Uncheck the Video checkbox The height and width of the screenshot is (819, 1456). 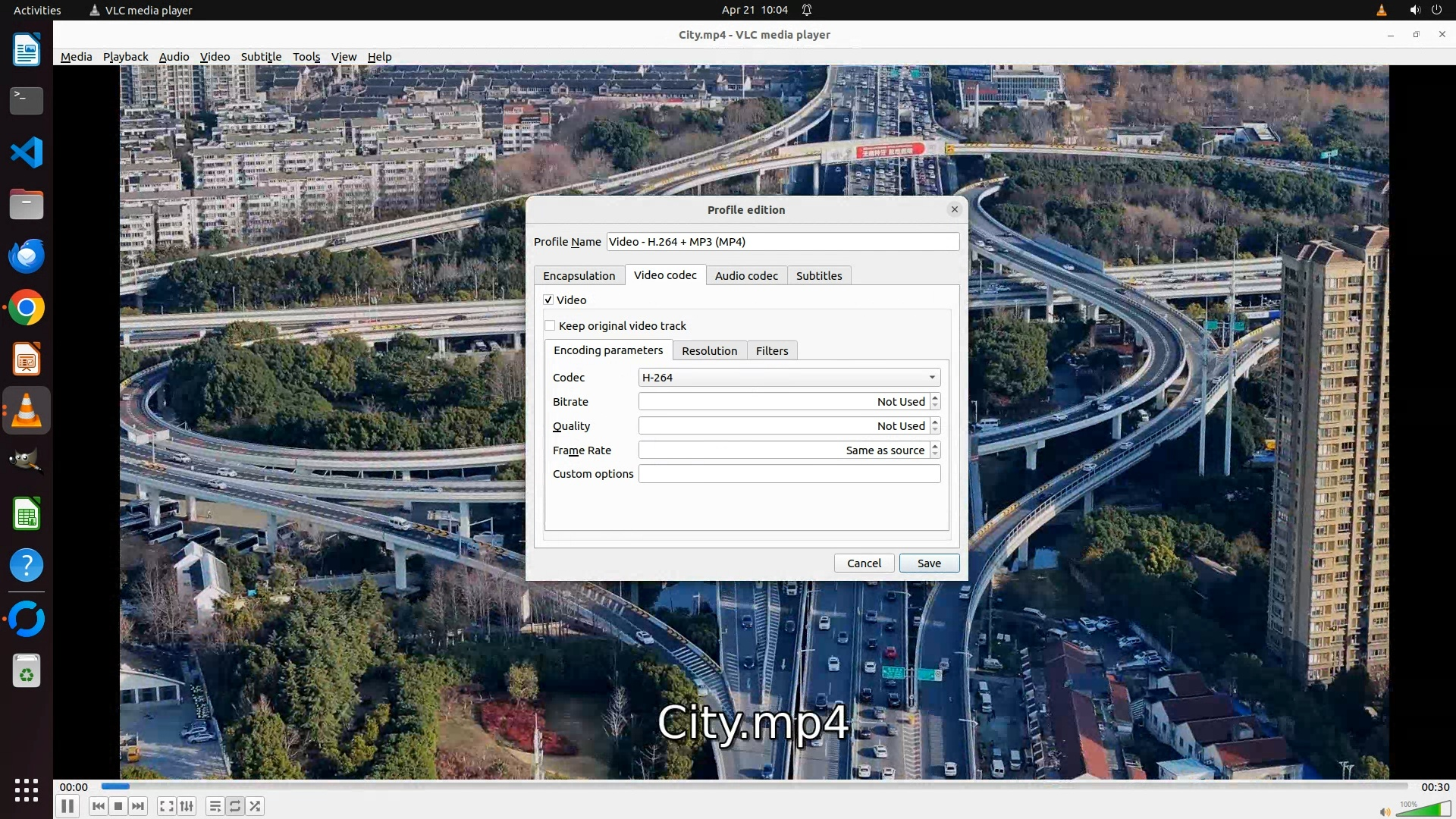548,300
